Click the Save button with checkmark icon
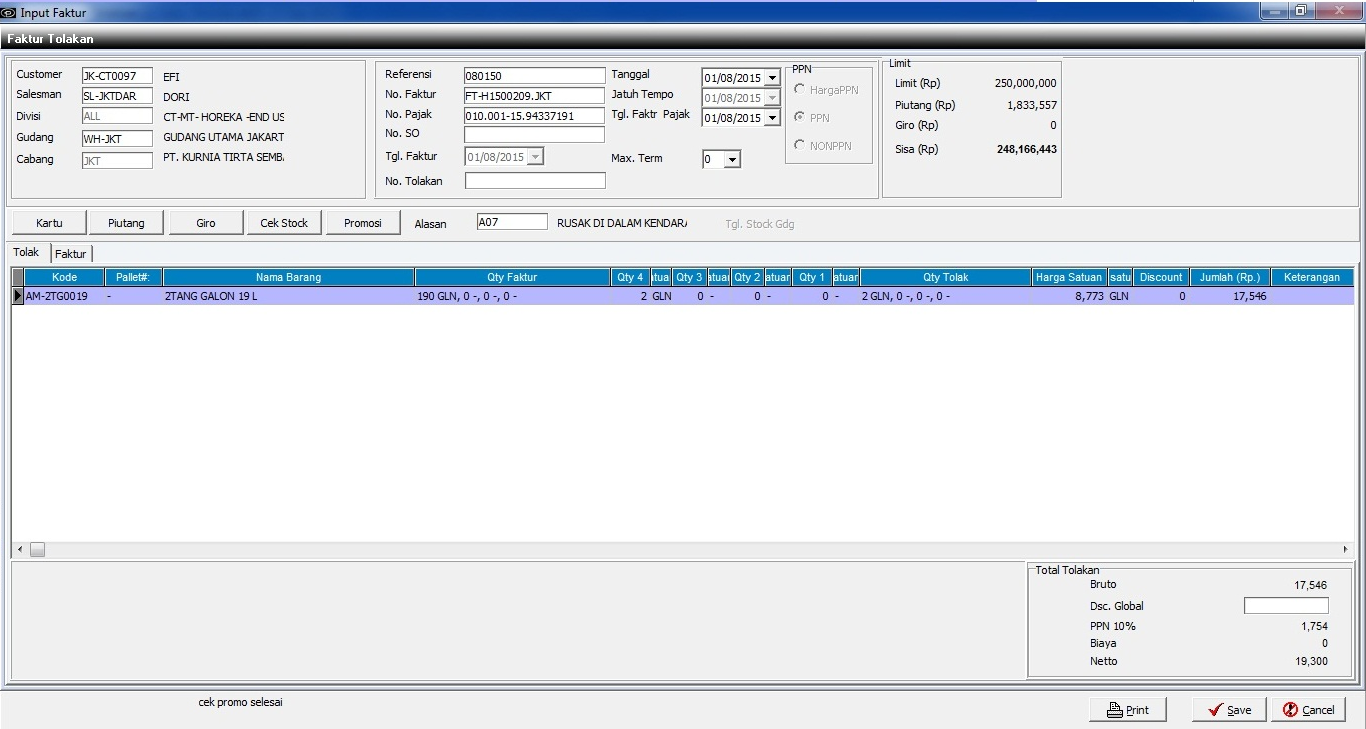This screenshot has height=729, width=1366. 1229,710
